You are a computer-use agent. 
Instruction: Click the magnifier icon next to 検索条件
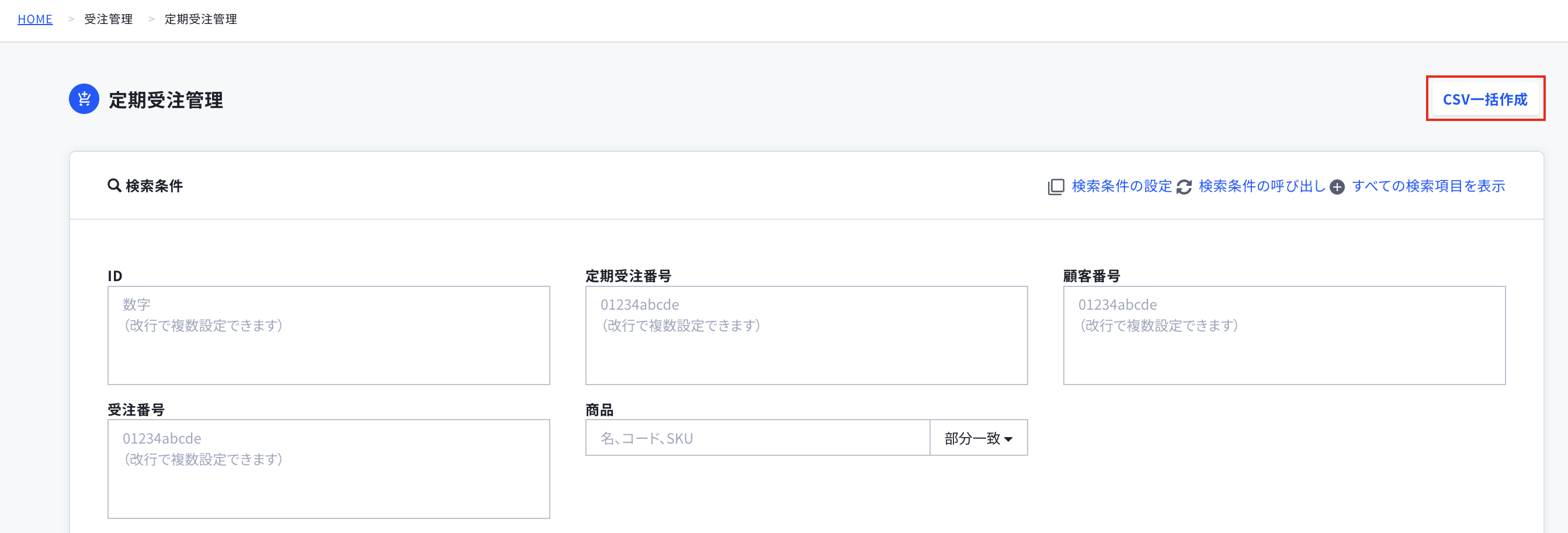(114, 185)
